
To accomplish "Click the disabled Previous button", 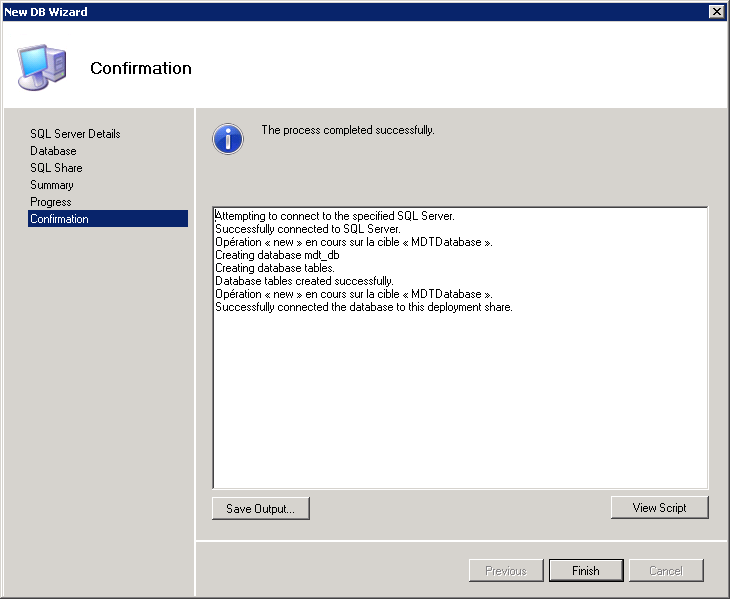I will click(506, 571).
